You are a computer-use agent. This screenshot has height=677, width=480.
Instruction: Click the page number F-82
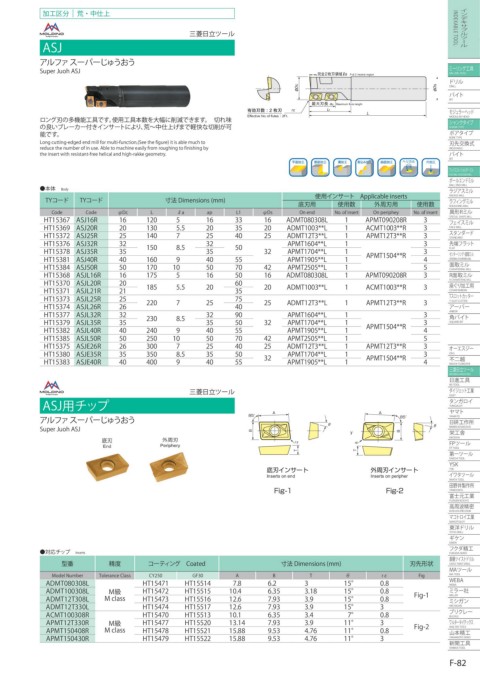click(x=458, y=663)
